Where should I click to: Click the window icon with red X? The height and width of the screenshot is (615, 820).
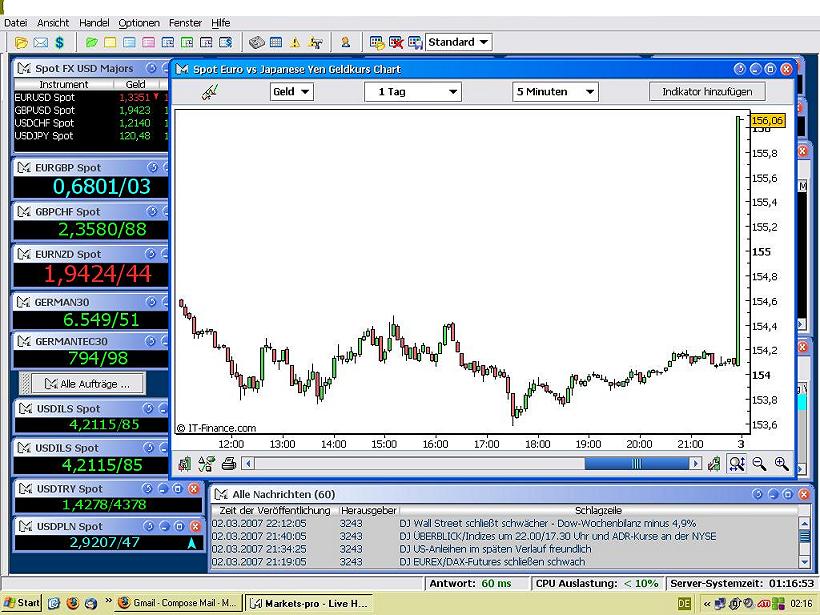(x=396, y=42)
